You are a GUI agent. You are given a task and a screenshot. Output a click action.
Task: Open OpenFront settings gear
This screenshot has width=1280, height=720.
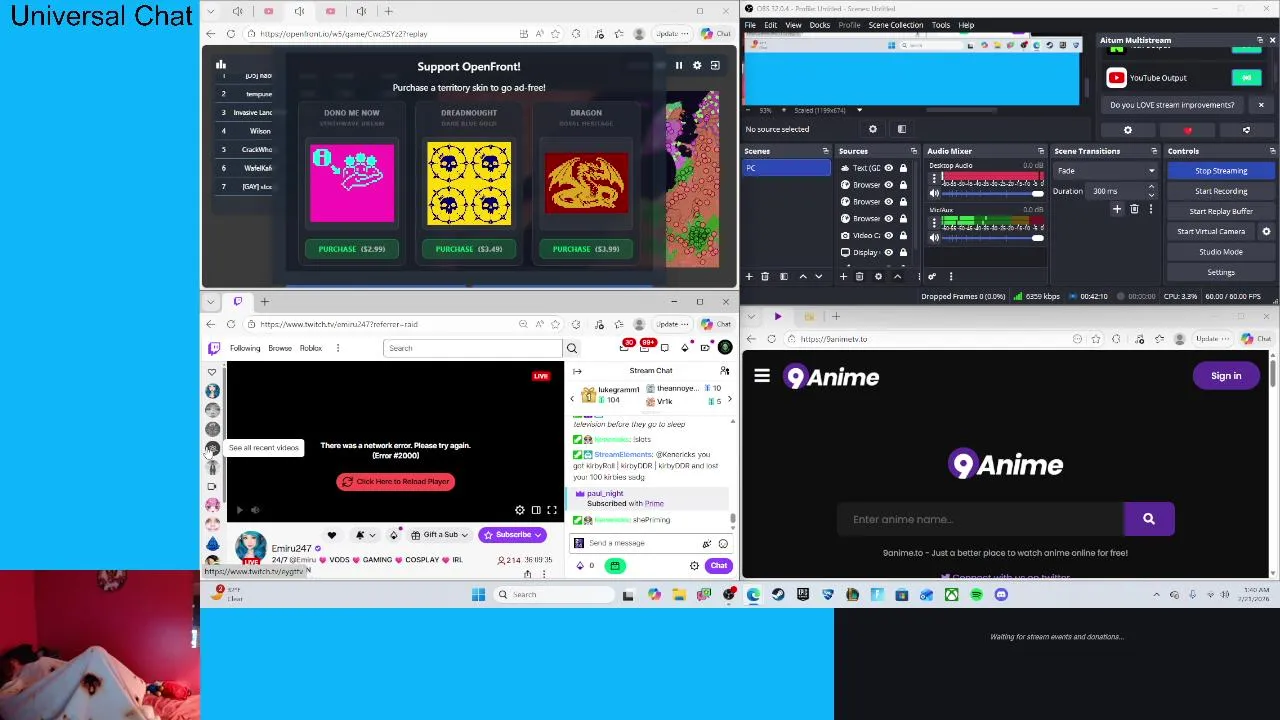point(697,65)
